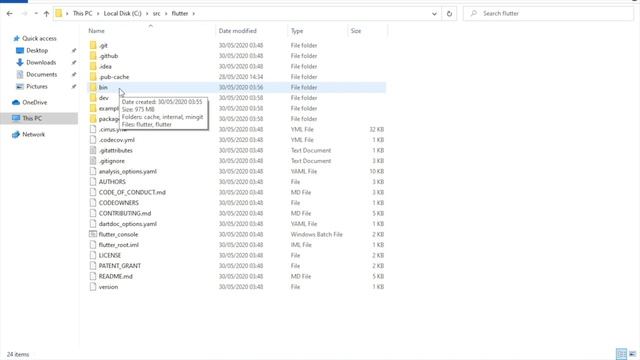The width and height of the screenshot is (640, 360).
Task: Select the .pub-cache folder icon
Action: pyautogui.click(x=93, y=77)
